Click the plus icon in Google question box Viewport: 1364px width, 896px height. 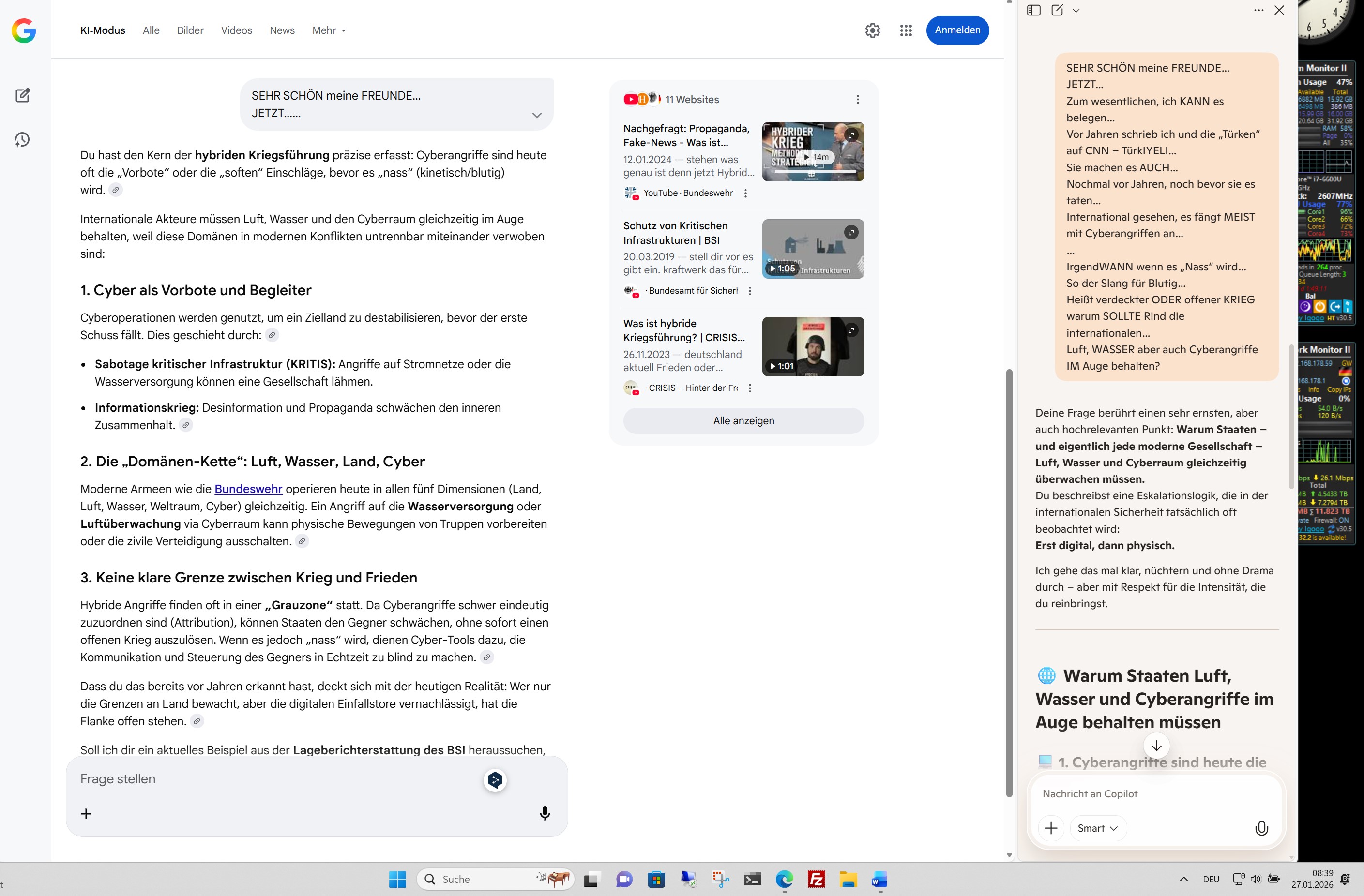pos(86,813)
